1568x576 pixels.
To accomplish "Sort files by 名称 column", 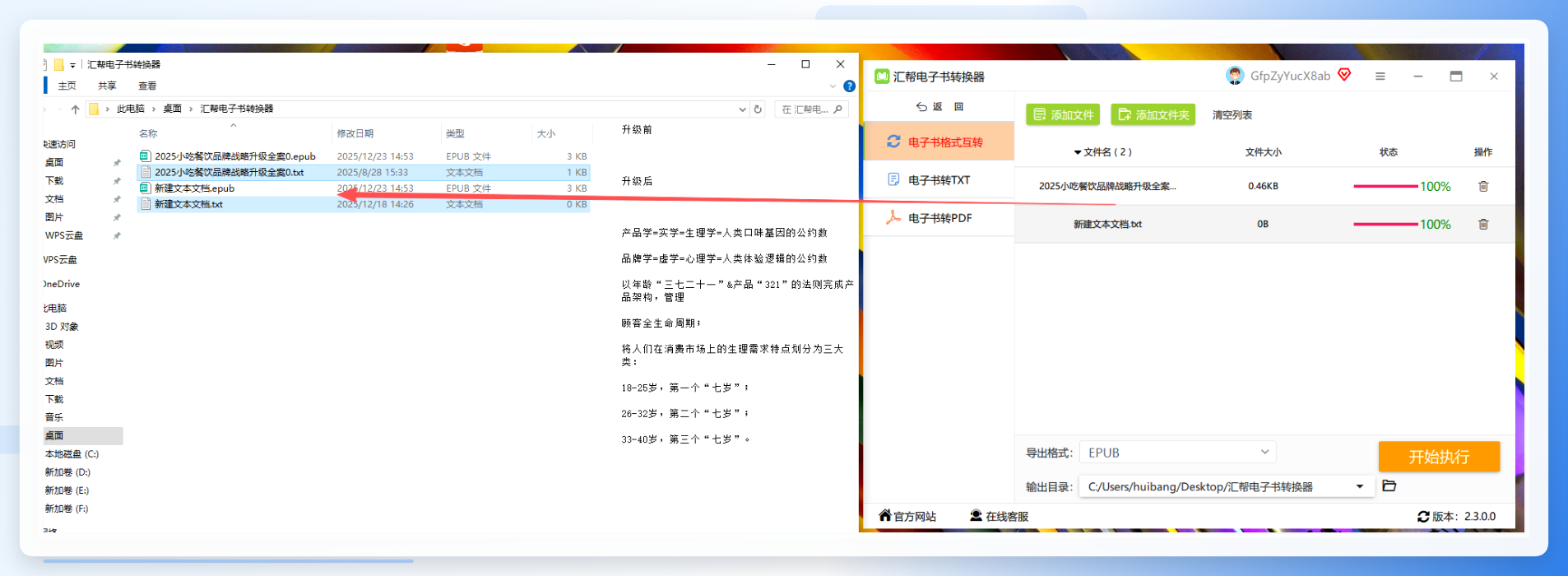I will point(148,133).
